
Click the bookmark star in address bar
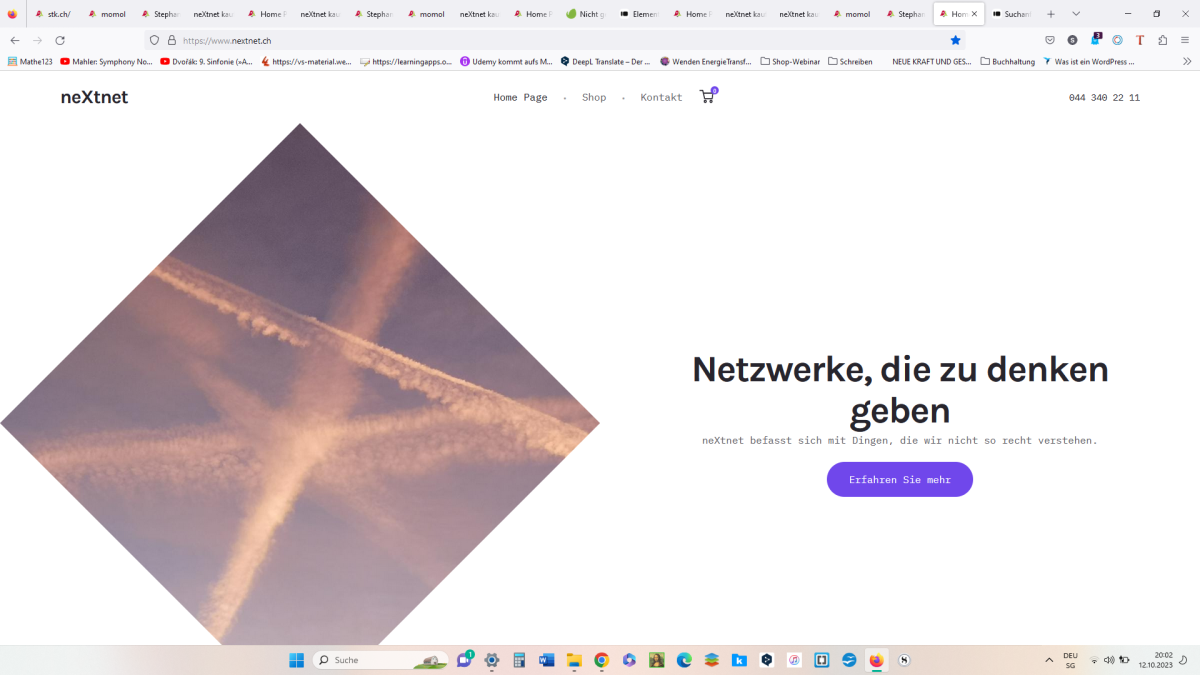point(955,40)
